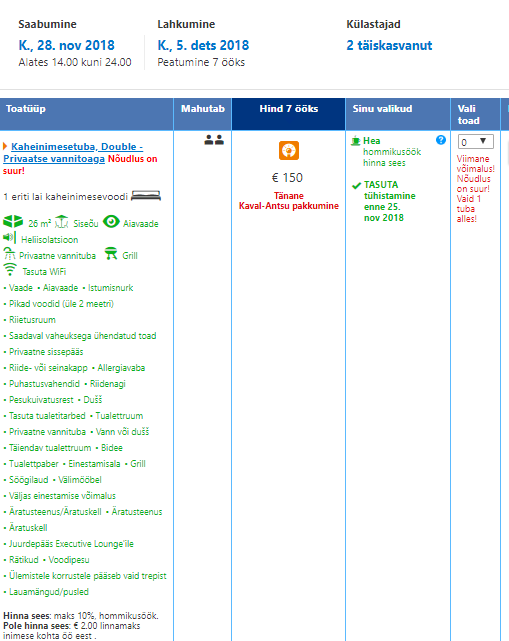Viewport: 509px width, 641px height.
Task: Click the green eye garden view icon
Action: (x=111, y=222)
